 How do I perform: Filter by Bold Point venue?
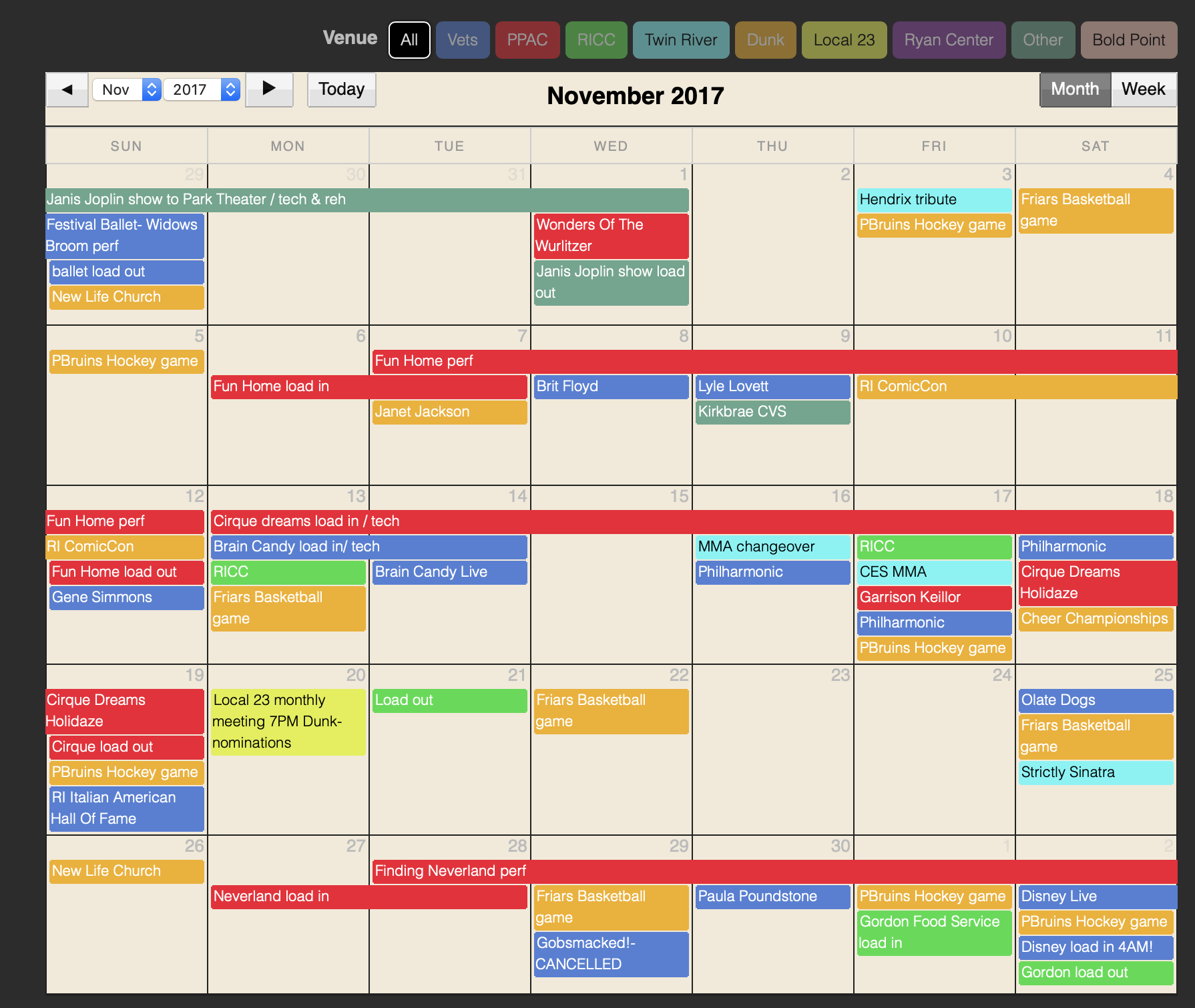[1128, 40]
